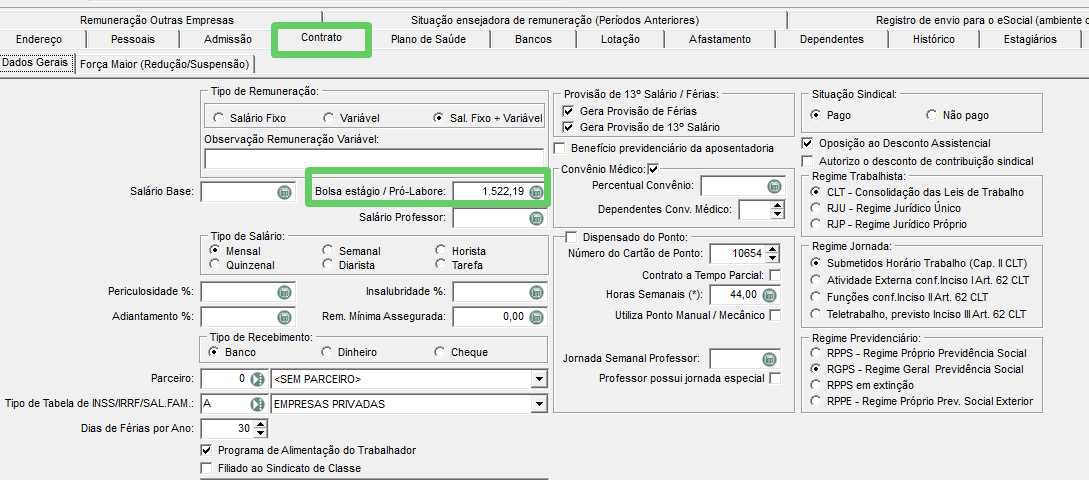The width and height of the screenshot is (1089, 480).
Task: Adjust Dependentes Conv. Médico stepper
Action: [x=778, y=209]
